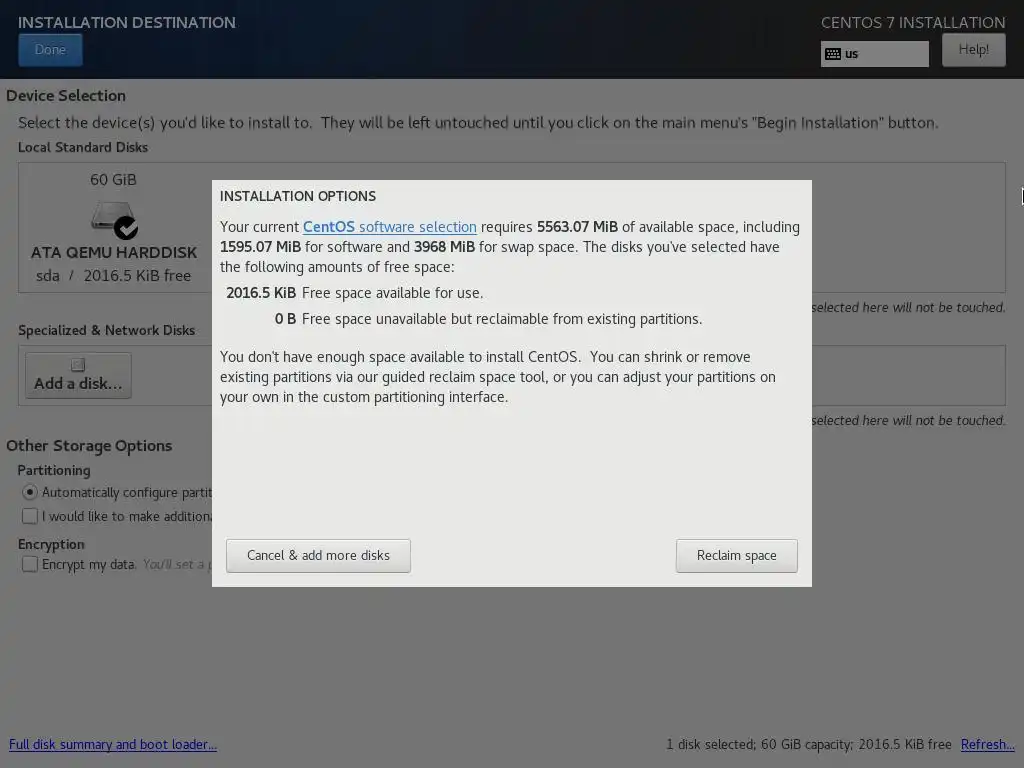Image resolution: width=1024 pixels, height=768 pixels.
Task: Click the 60 GiB disk size label
Action: pyautogui.click(x=114, y=180)
